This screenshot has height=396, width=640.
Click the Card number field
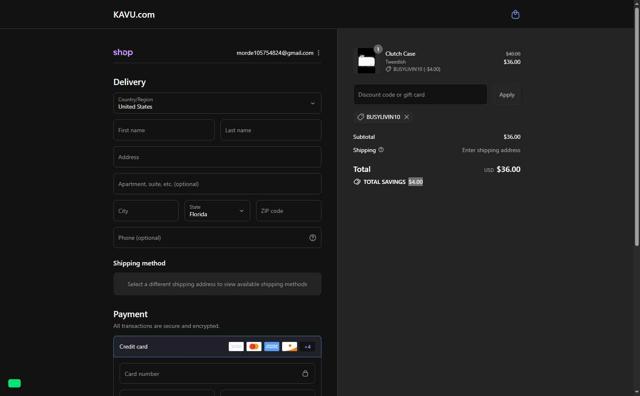tap(217, 374)
